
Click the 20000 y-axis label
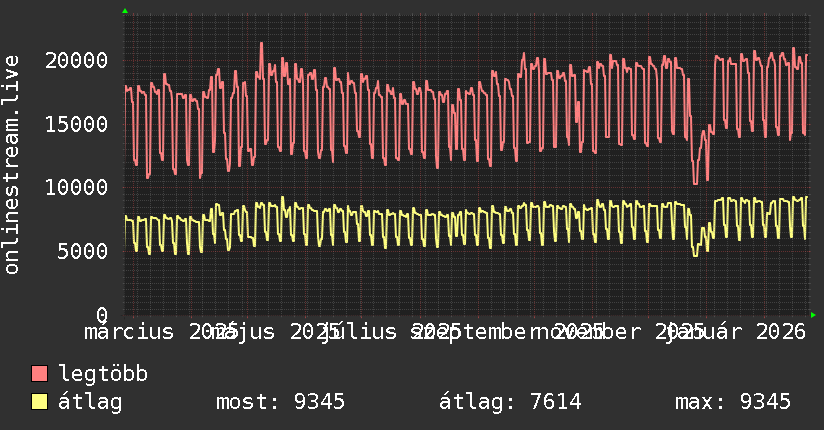(77, 60)
